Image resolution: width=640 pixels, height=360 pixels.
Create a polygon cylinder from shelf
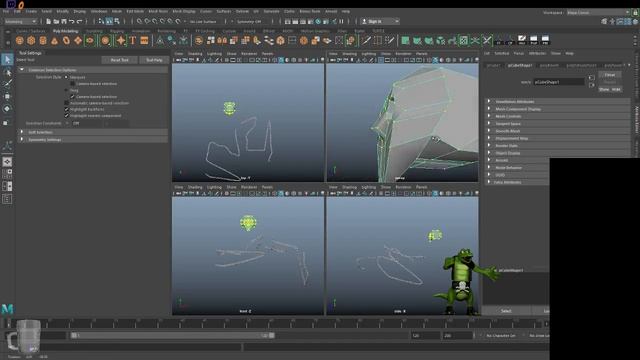tap(43, 40)
